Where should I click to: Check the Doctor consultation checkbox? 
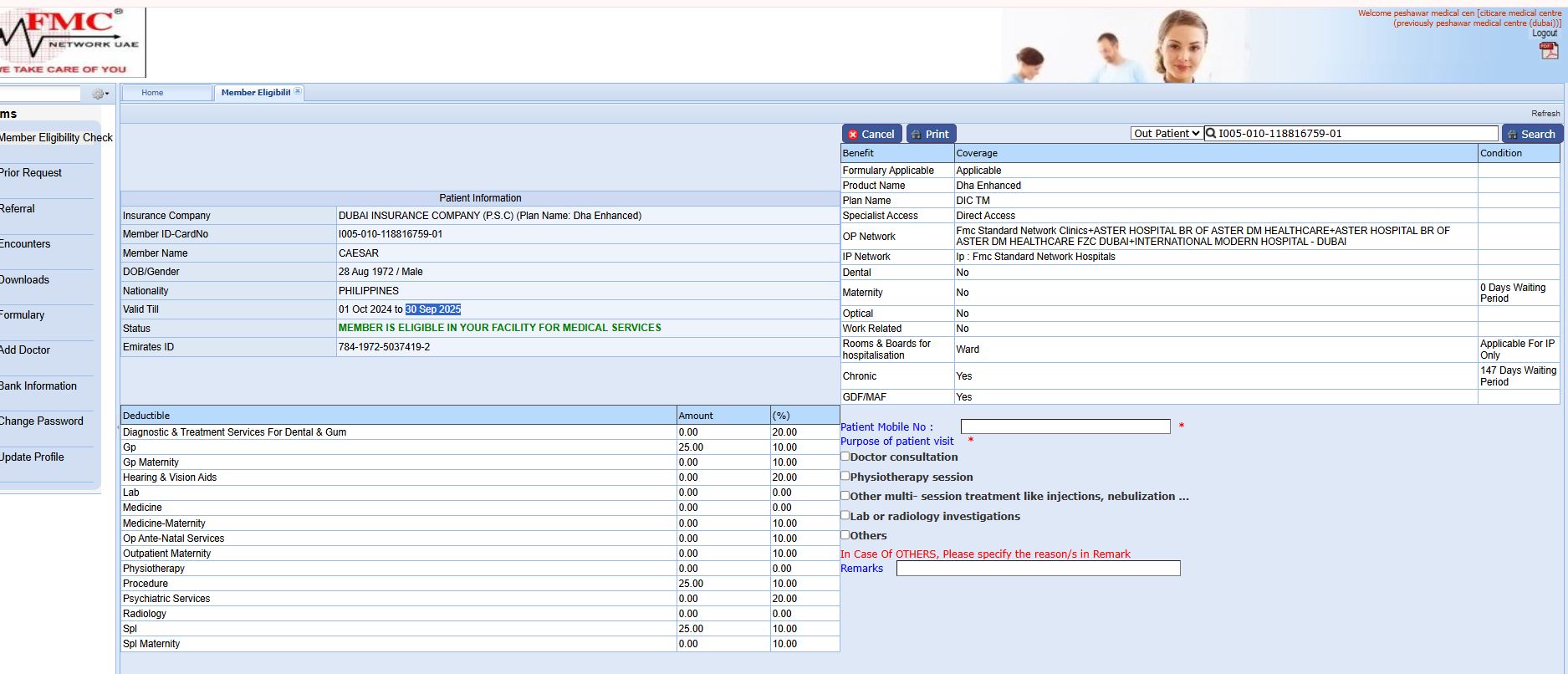845,457
